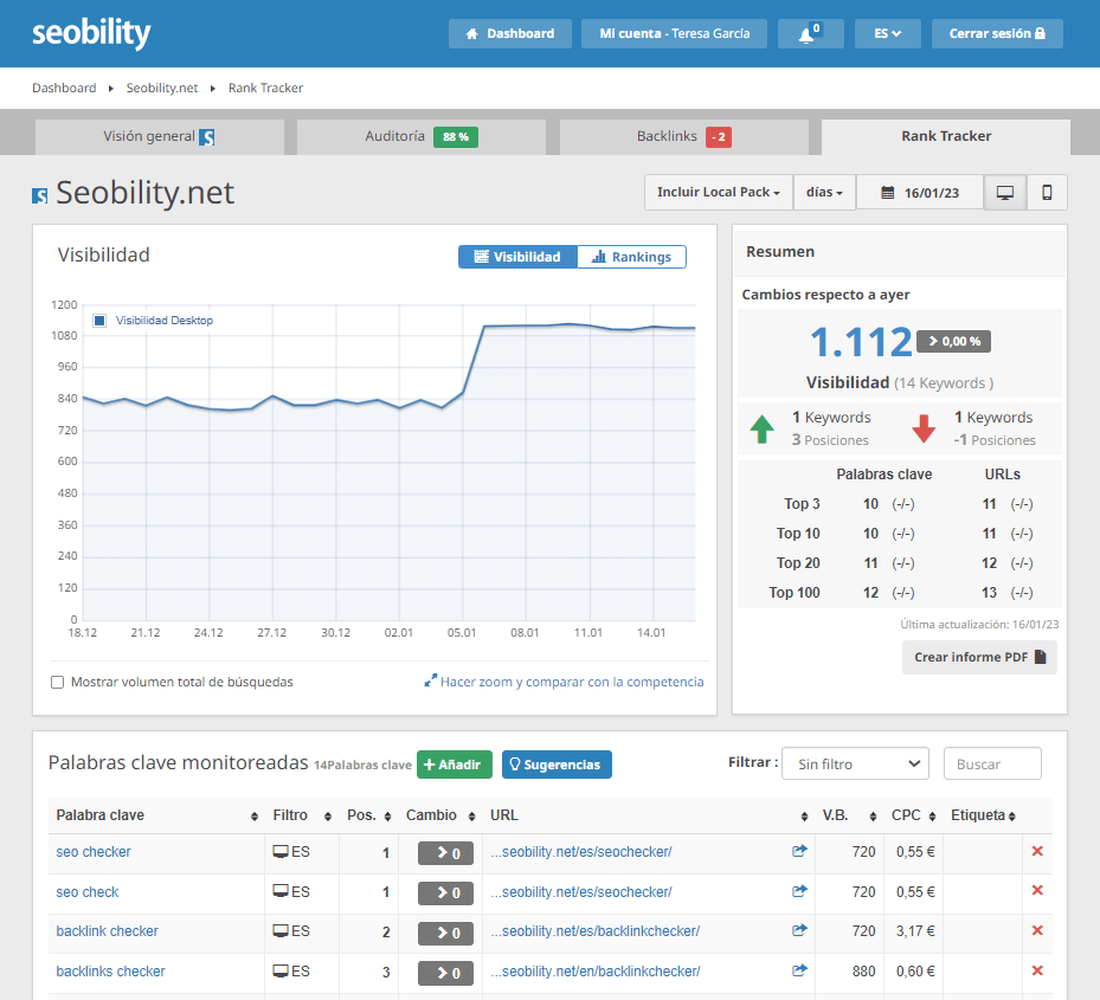
Task: Sort by Etiqueta column arrows
Action: pyautogui.click(x=1012, y=816)
